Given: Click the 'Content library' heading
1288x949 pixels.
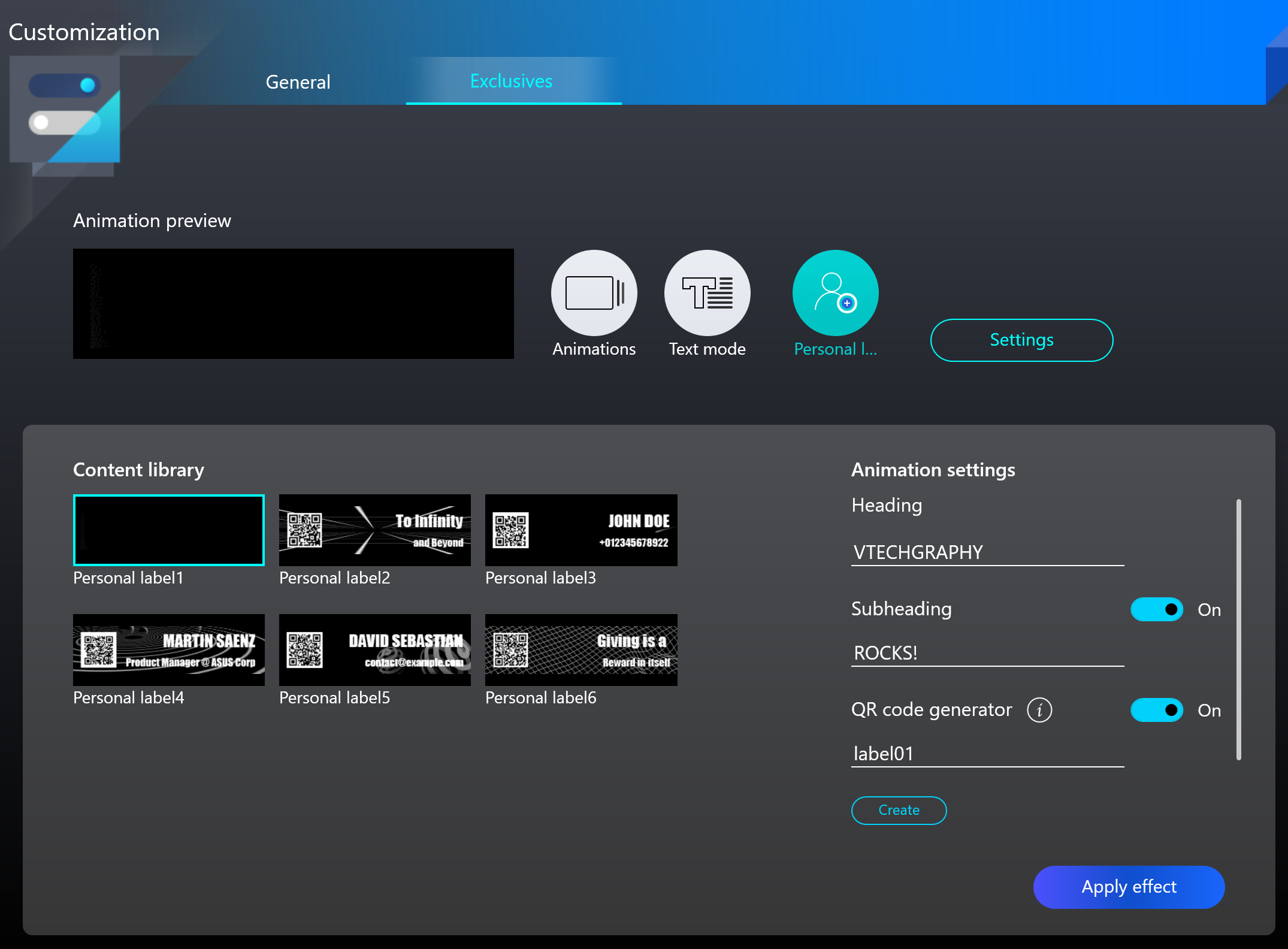Looking at the screenshot, I should (x=138, y=470).
